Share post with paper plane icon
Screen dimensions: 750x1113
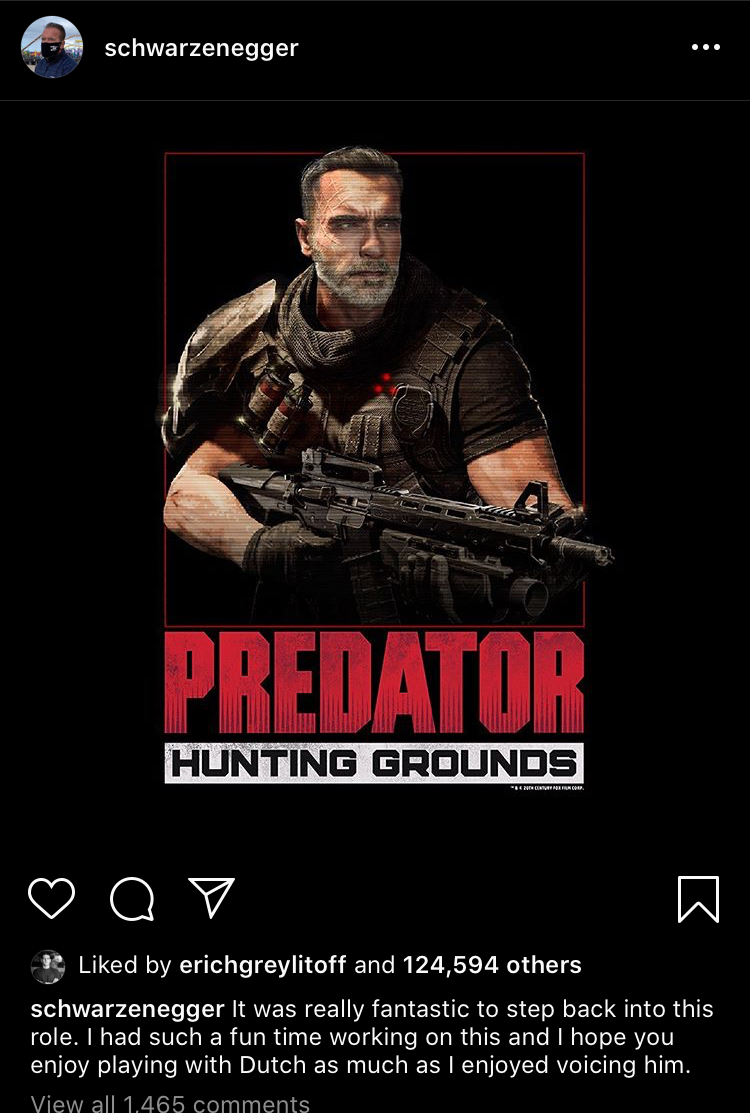point(211,897)
